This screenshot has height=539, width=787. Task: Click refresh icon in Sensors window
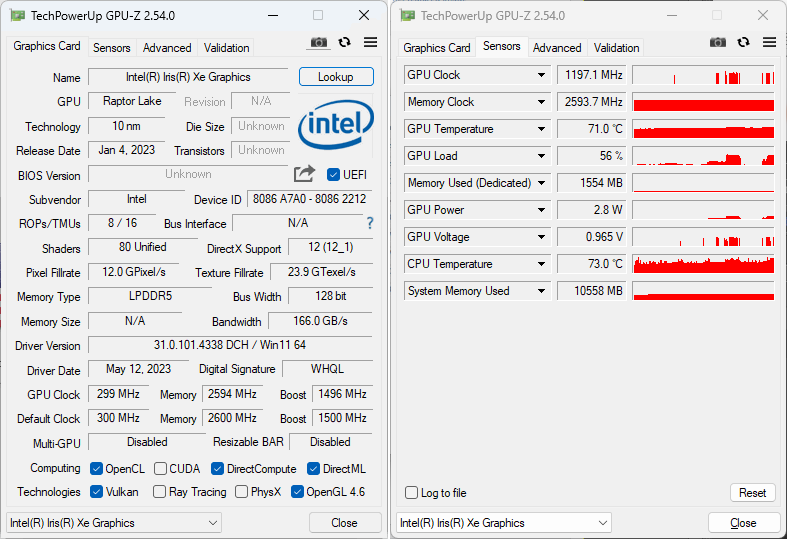(743, 42)
